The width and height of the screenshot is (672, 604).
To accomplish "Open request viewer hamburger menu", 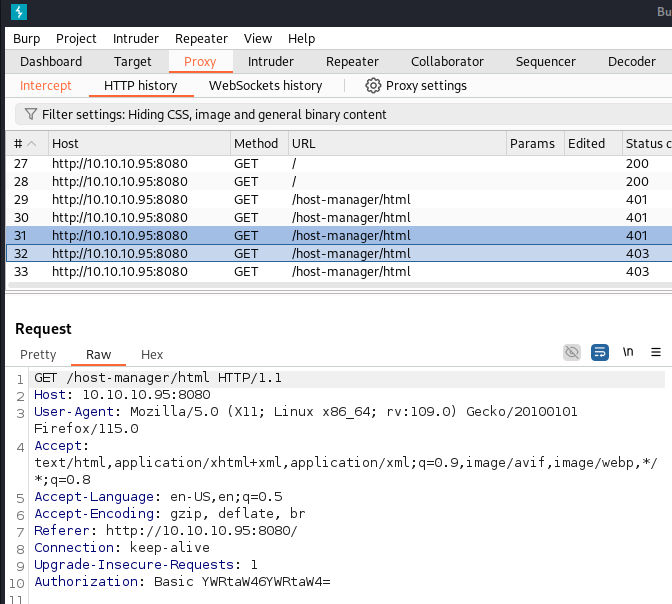I will [656, 353].
